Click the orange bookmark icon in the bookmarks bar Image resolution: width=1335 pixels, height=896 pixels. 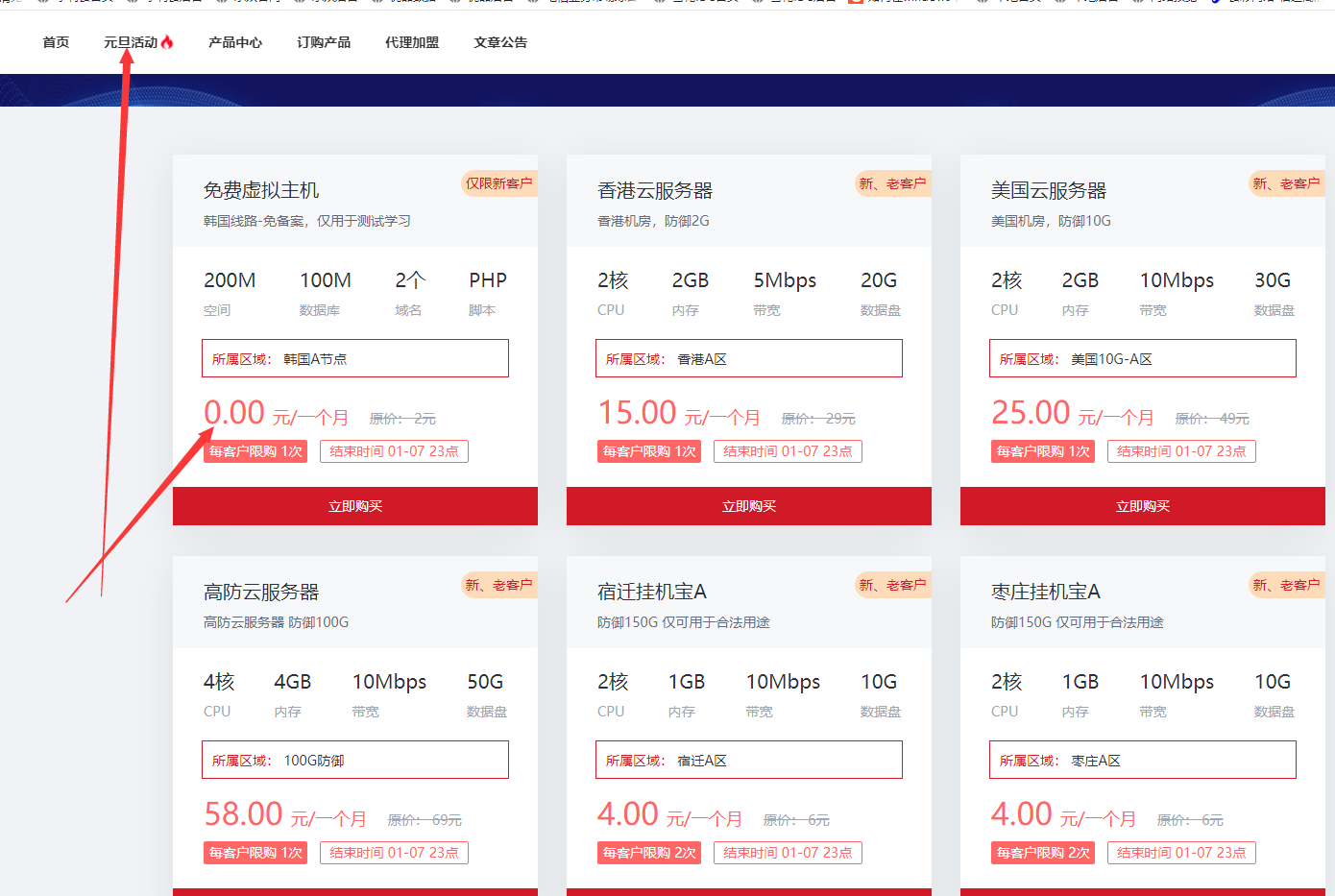(854, 5)
